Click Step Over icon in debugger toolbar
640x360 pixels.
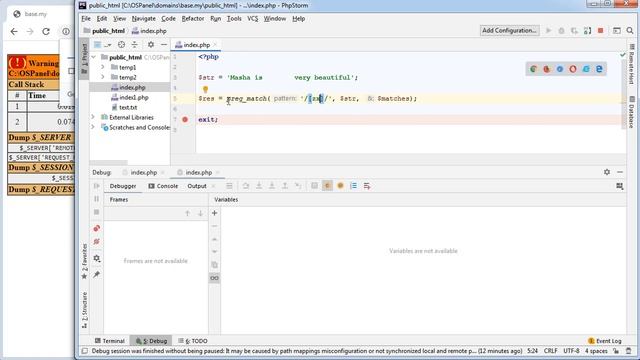pyautogui.click(x=246, y=186)
